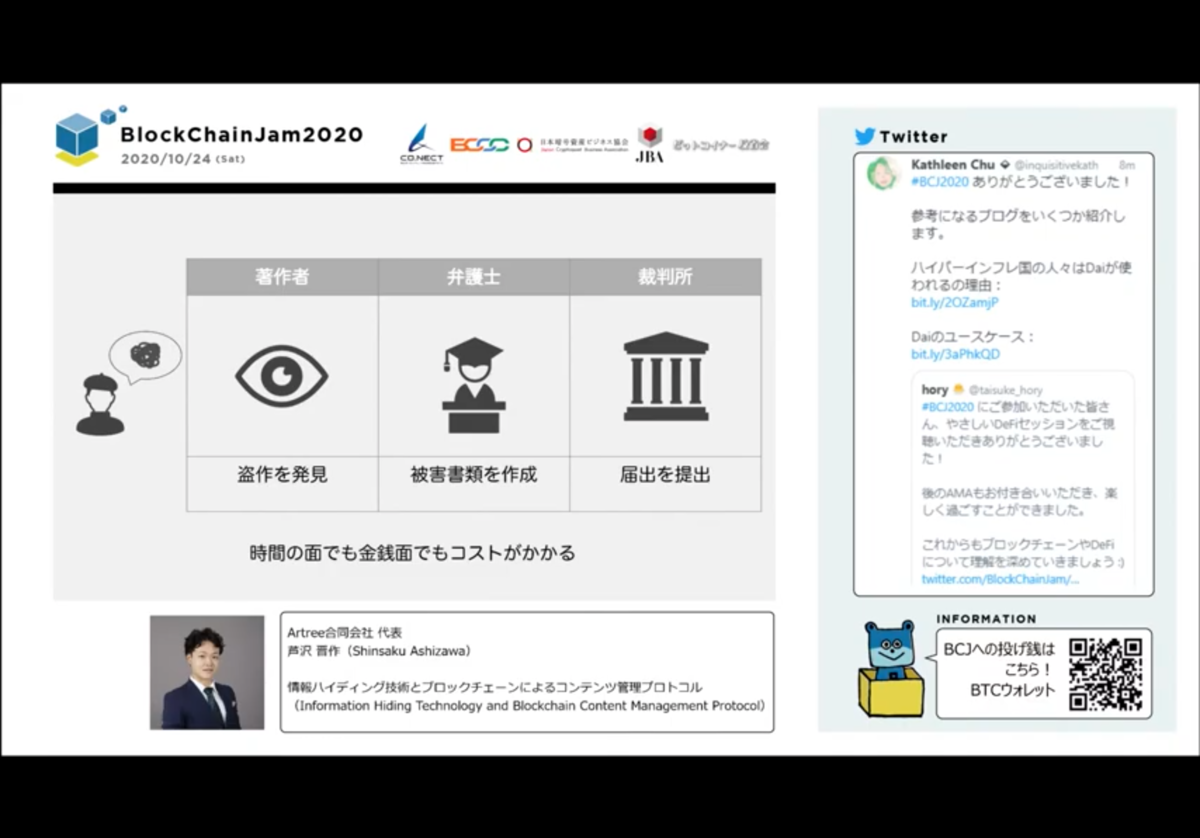Click the Japan cryptoasset business association logo
Image resolution: width=1200 pixels, height=838 pixels.
pyautogui.click(x=573, y=145)
